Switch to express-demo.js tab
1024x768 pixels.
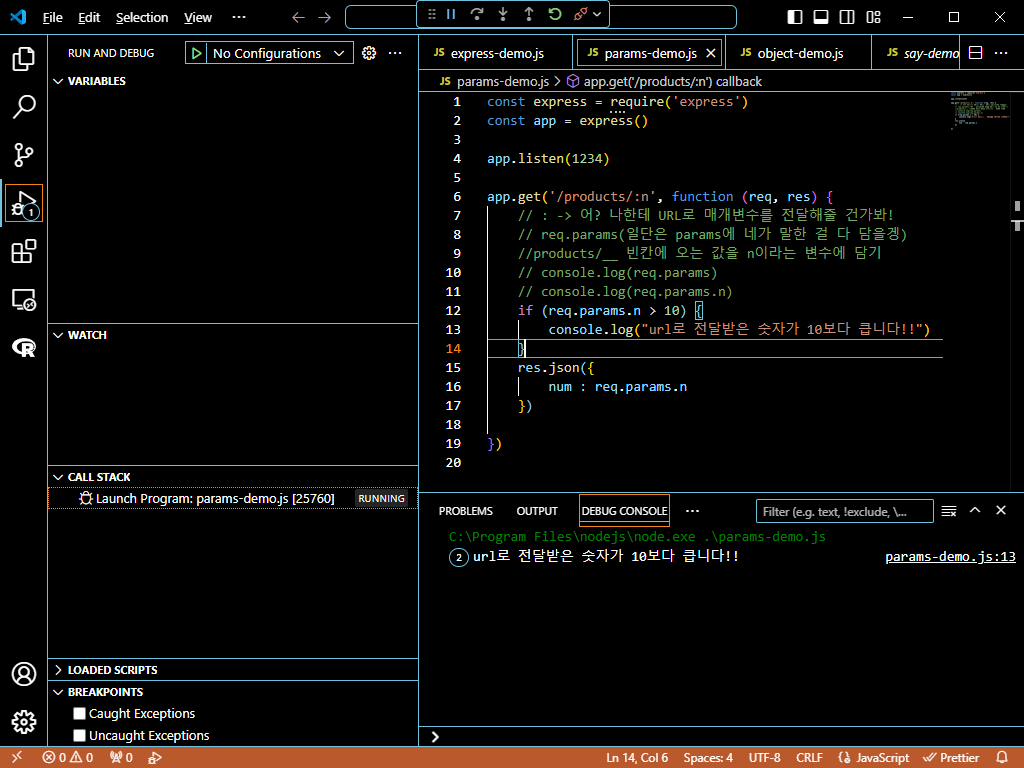pyautogui.click(x=496, y=53)
